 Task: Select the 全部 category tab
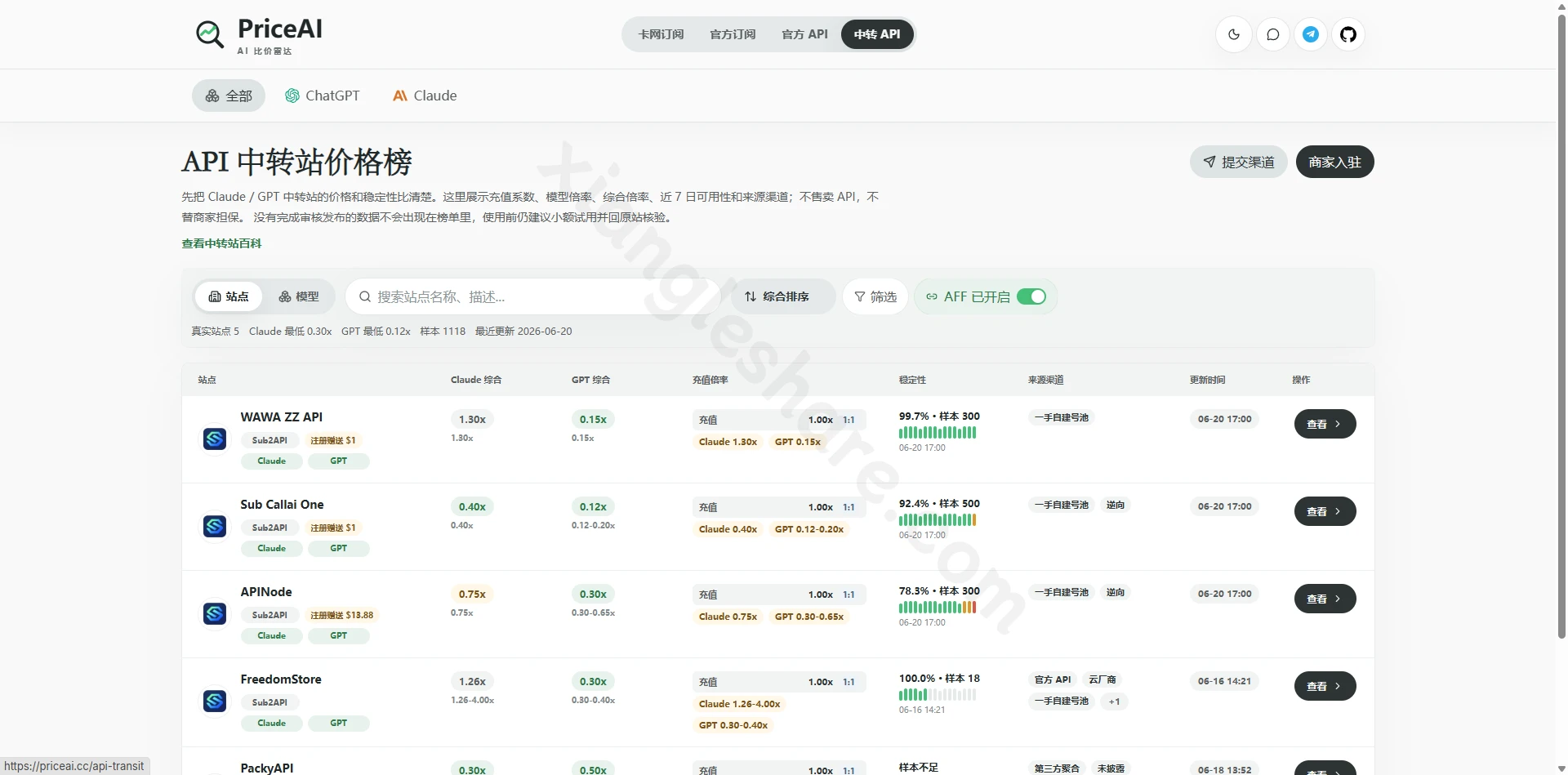(x=229, y=96)
